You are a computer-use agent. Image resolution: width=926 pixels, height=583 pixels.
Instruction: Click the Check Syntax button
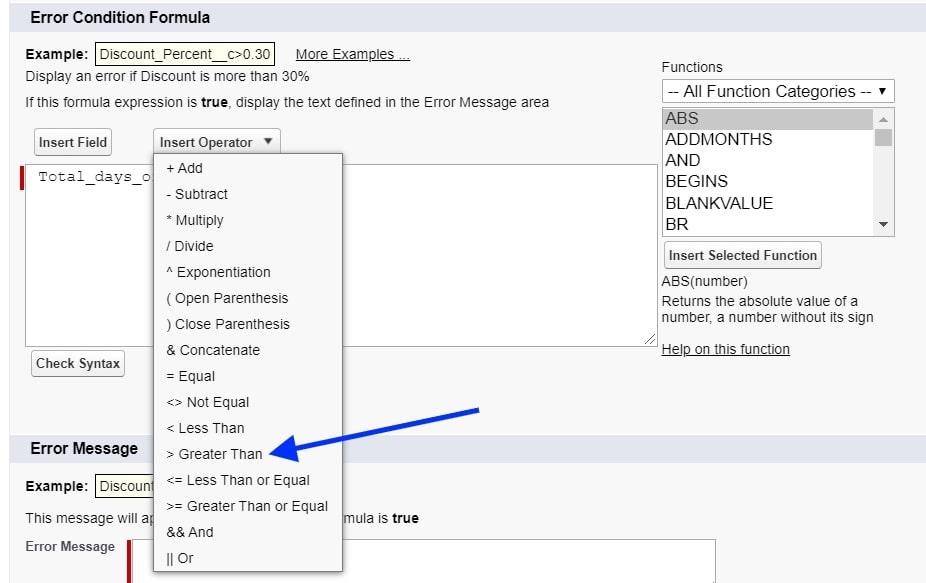tap(77, 363)
